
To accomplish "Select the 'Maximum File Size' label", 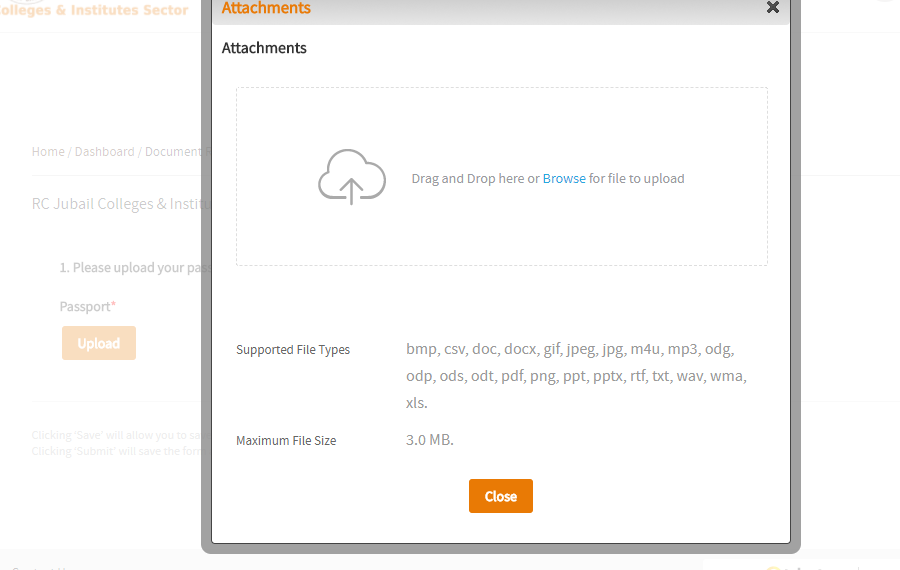I will pyautogui.click(x=286, y=441).
